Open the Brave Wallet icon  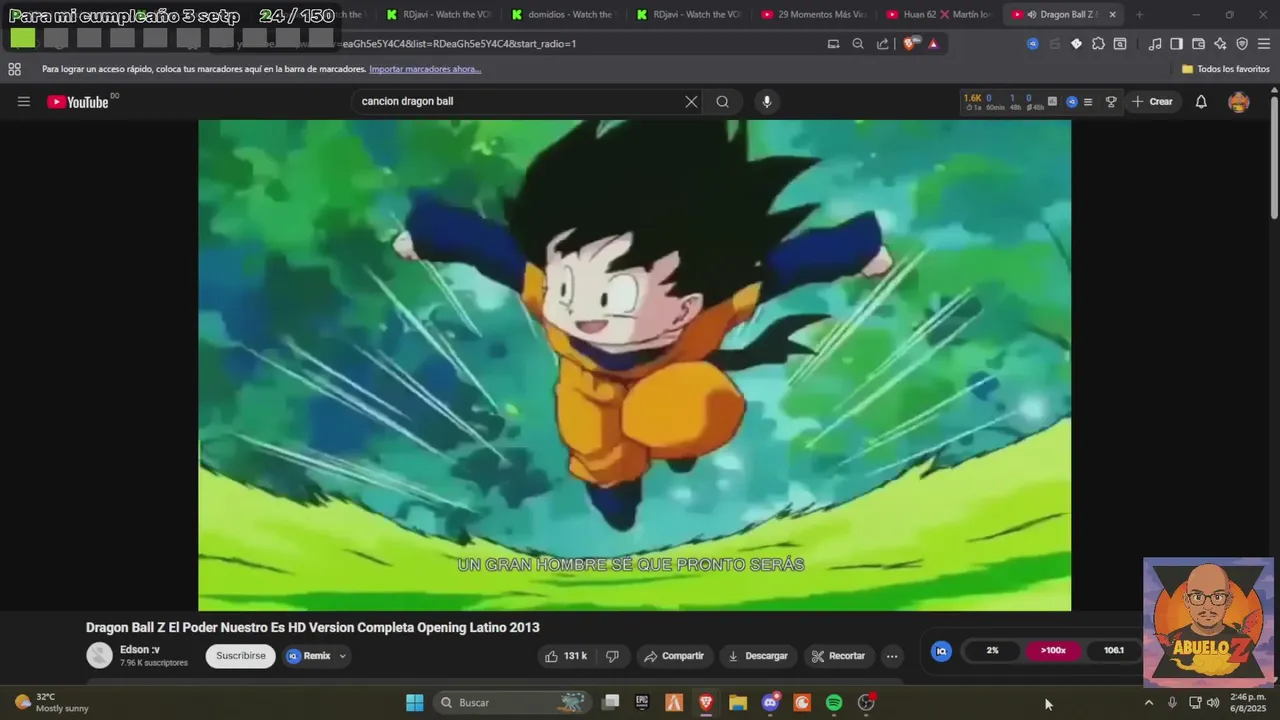[x=1198, y=43]
